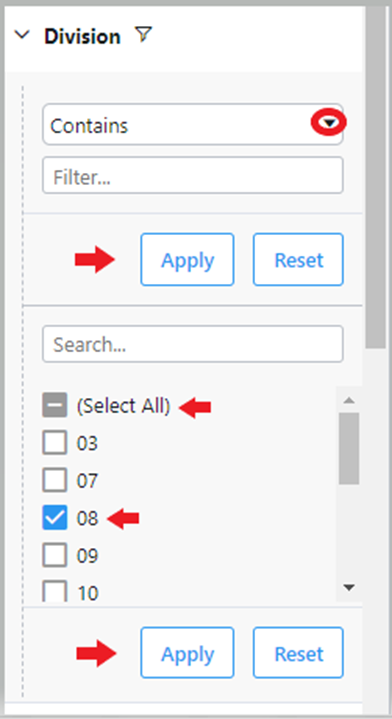The height and width of the screenshot is (719, 392).
Task: Click the list scrollbar down arrow
Action: pyautogui.click(x=349, y=587)
